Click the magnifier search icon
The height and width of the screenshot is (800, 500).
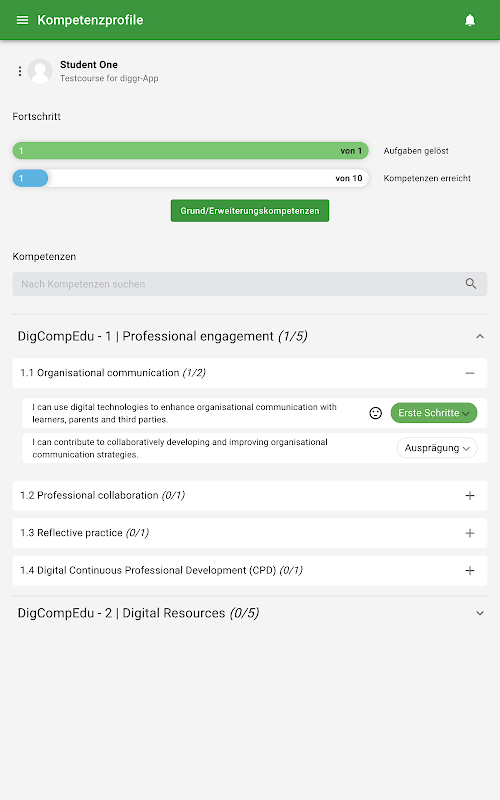tap(471, 284)
